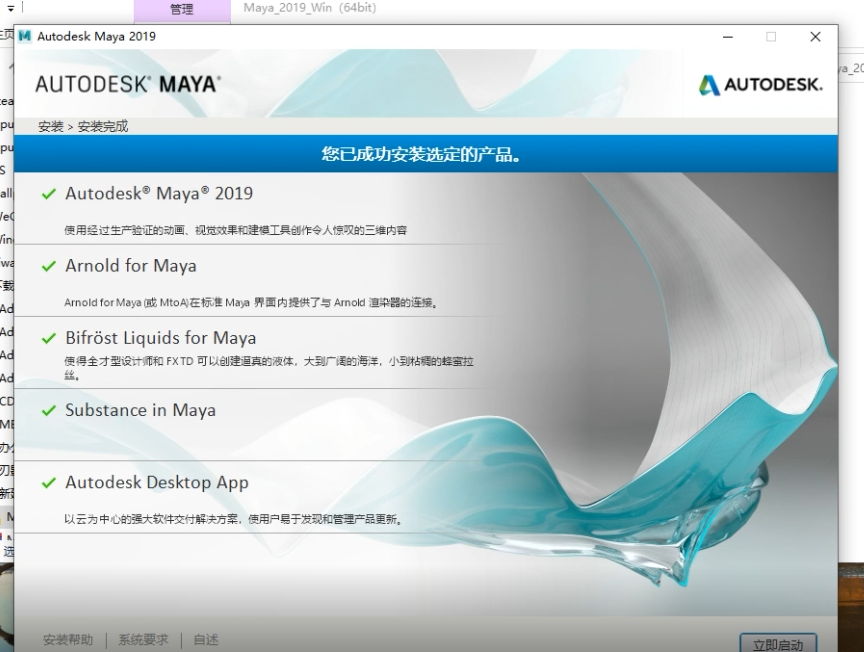The width and height of the screenshot is (864, 652).
Task: Open the 管理 tab in the Explorer window behind
Action: coord(182,9)
